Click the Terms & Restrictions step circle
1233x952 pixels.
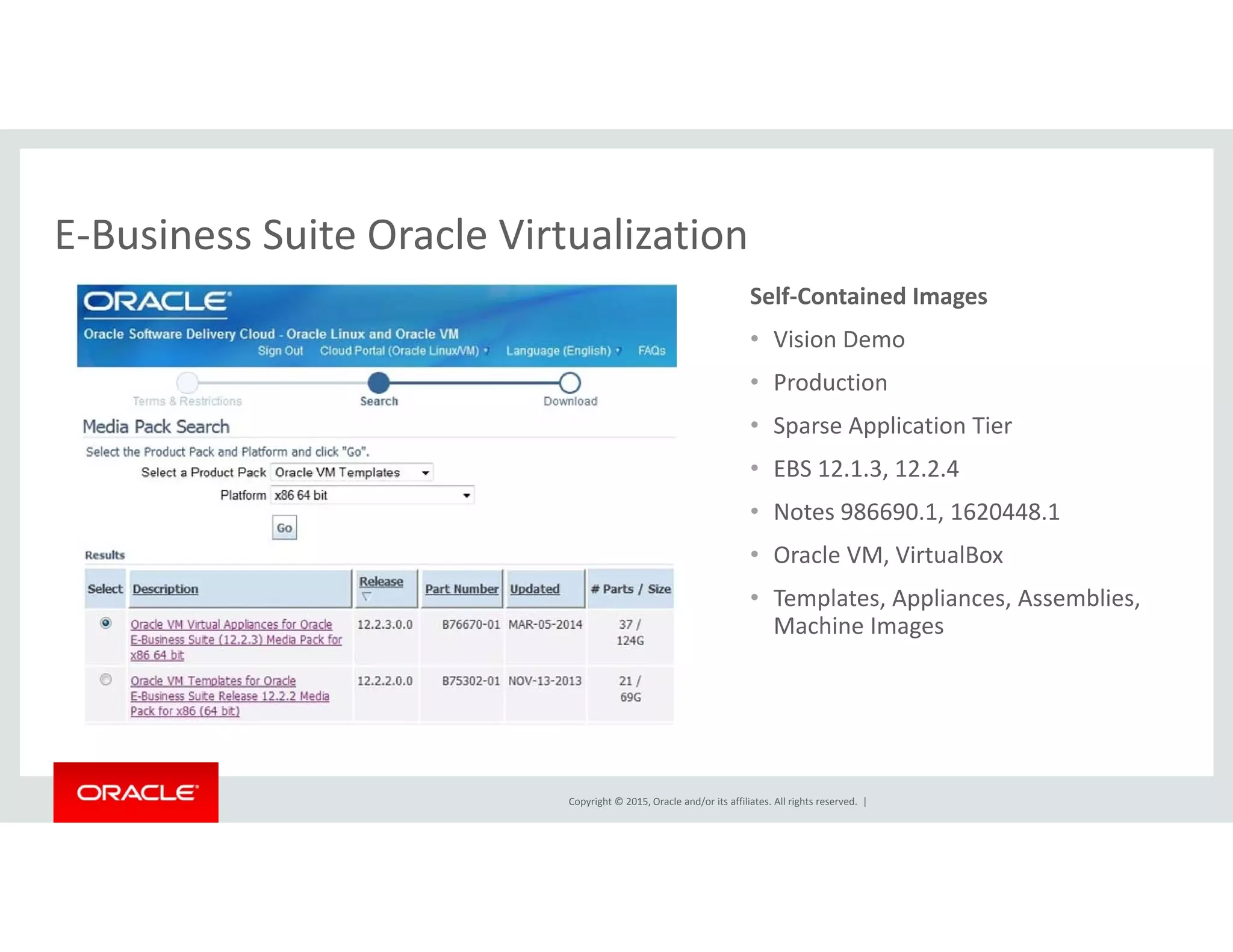pyautogui.click(x=187, y=382)
